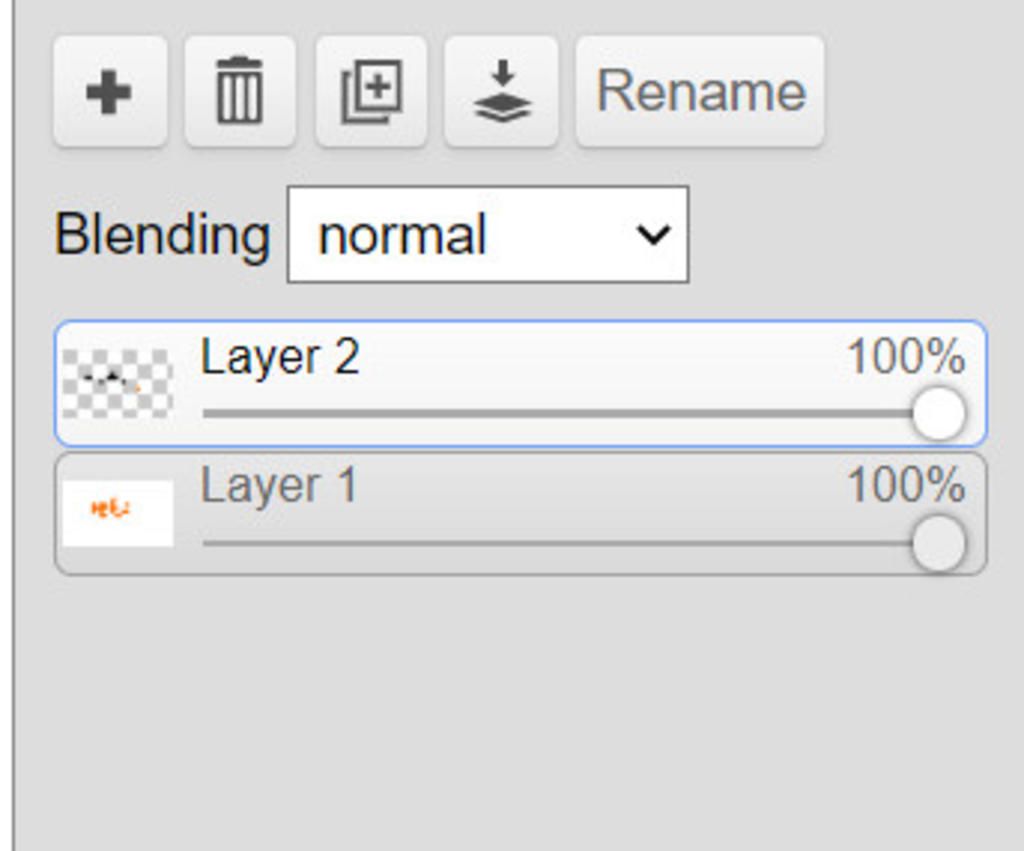Click the Layer 1 name label
Image resolution: width=1024 pixels, height=851 pixels.
(279, 486)
